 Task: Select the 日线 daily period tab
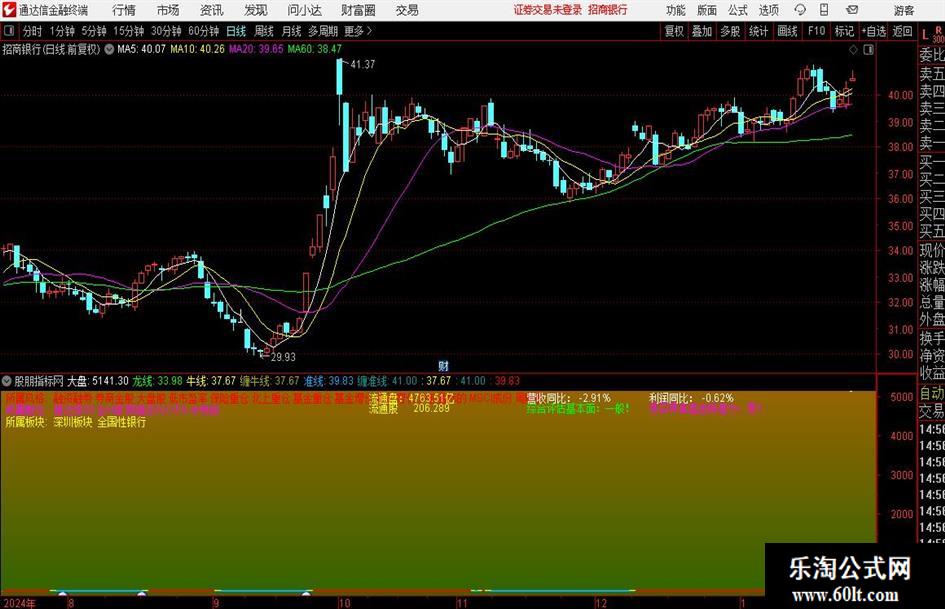click(236, 31)
